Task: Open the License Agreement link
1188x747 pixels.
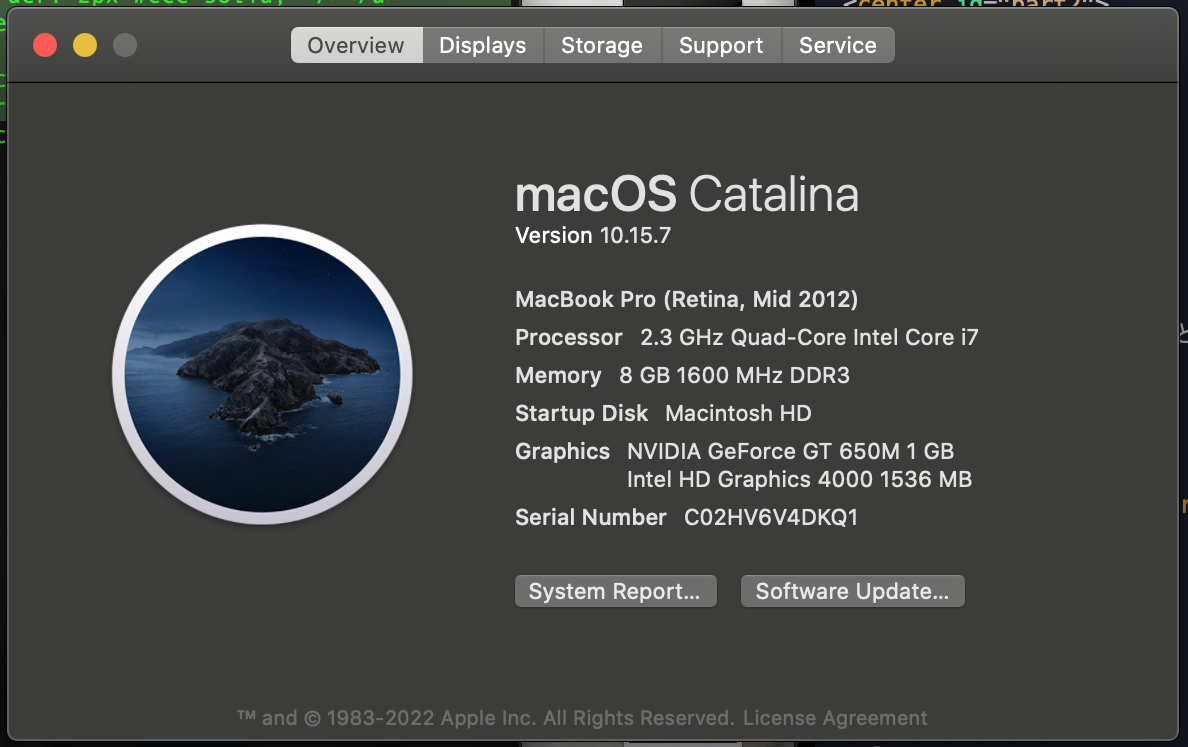Action: 835,717
